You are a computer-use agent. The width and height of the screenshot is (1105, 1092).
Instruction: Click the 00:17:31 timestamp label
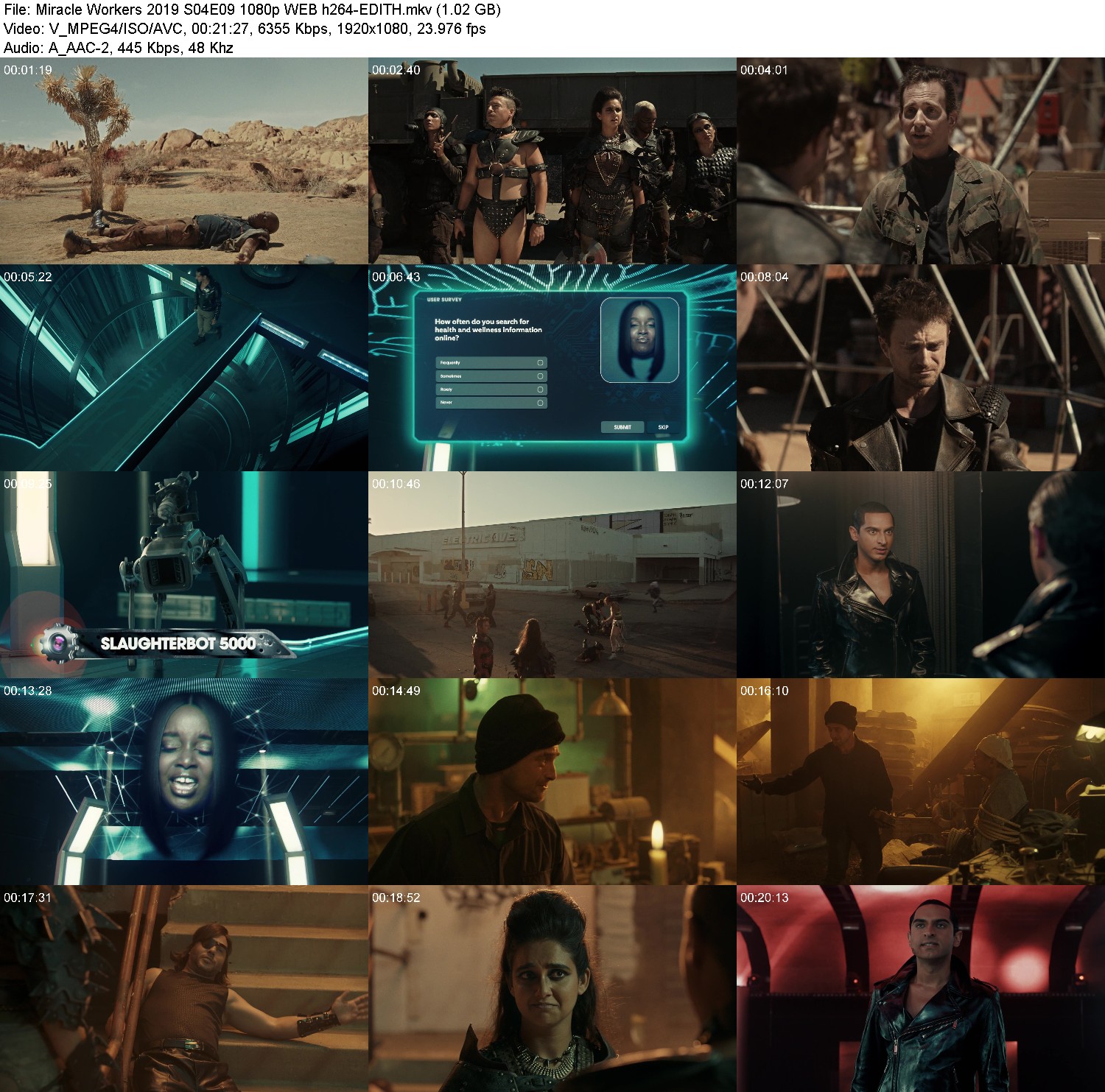click(28, 898)
